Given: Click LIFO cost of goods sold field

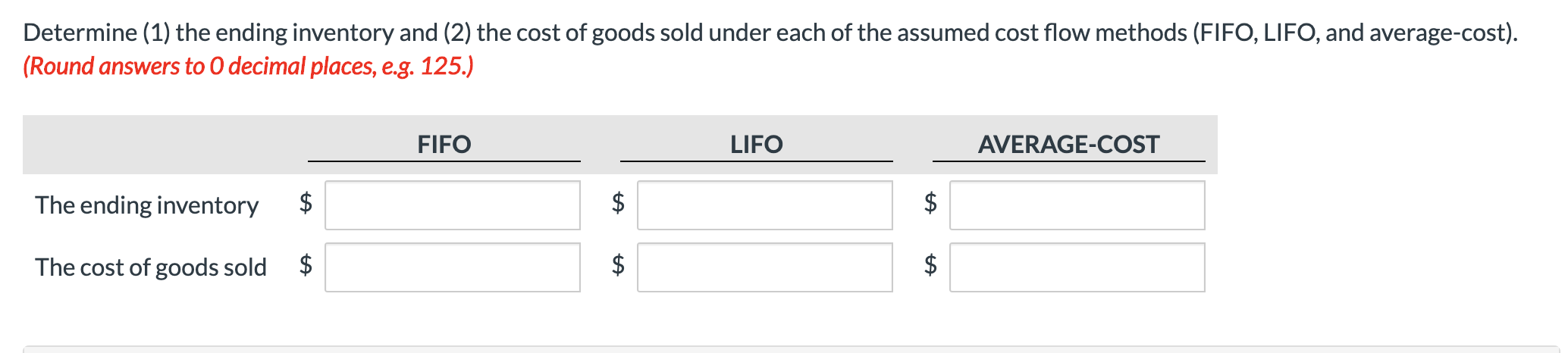Looking at the screenshot, I should [x=765, y=267].
